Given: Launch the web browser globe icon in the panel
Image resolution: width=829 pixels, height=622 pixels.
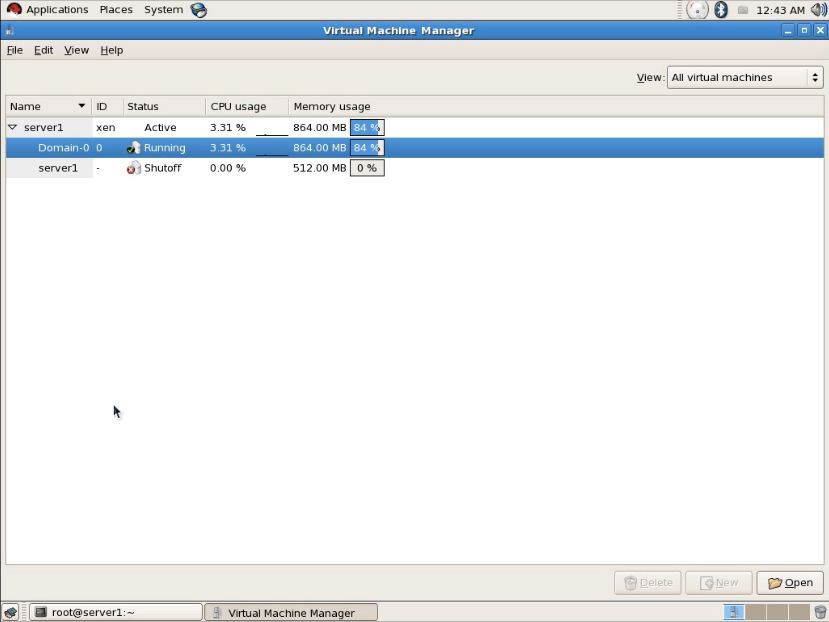Looking at the screenshot, I should tap(199, 10).
